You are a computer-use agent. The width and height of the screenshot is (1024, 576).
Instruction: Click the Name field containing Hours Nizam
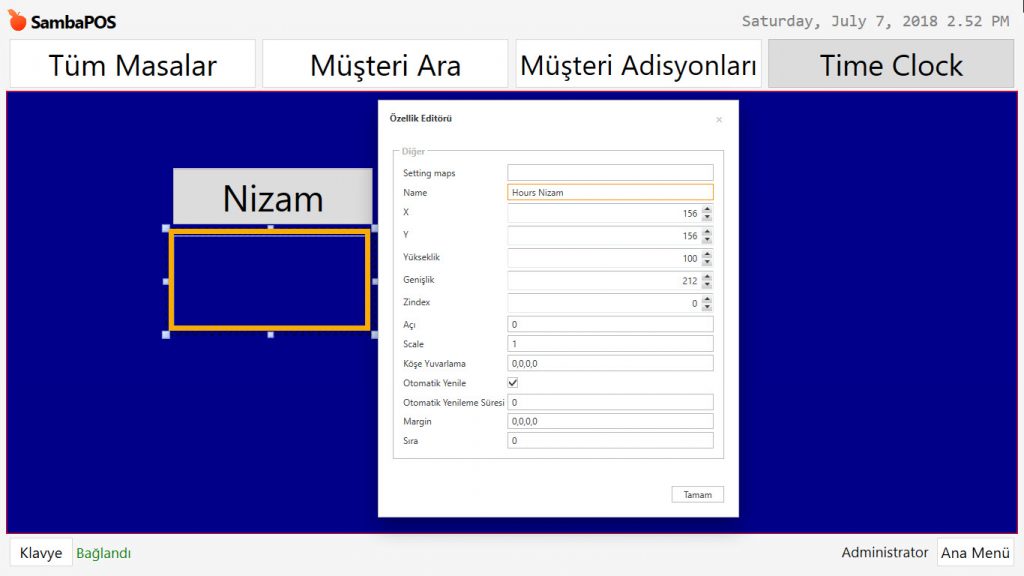[610, 192]
